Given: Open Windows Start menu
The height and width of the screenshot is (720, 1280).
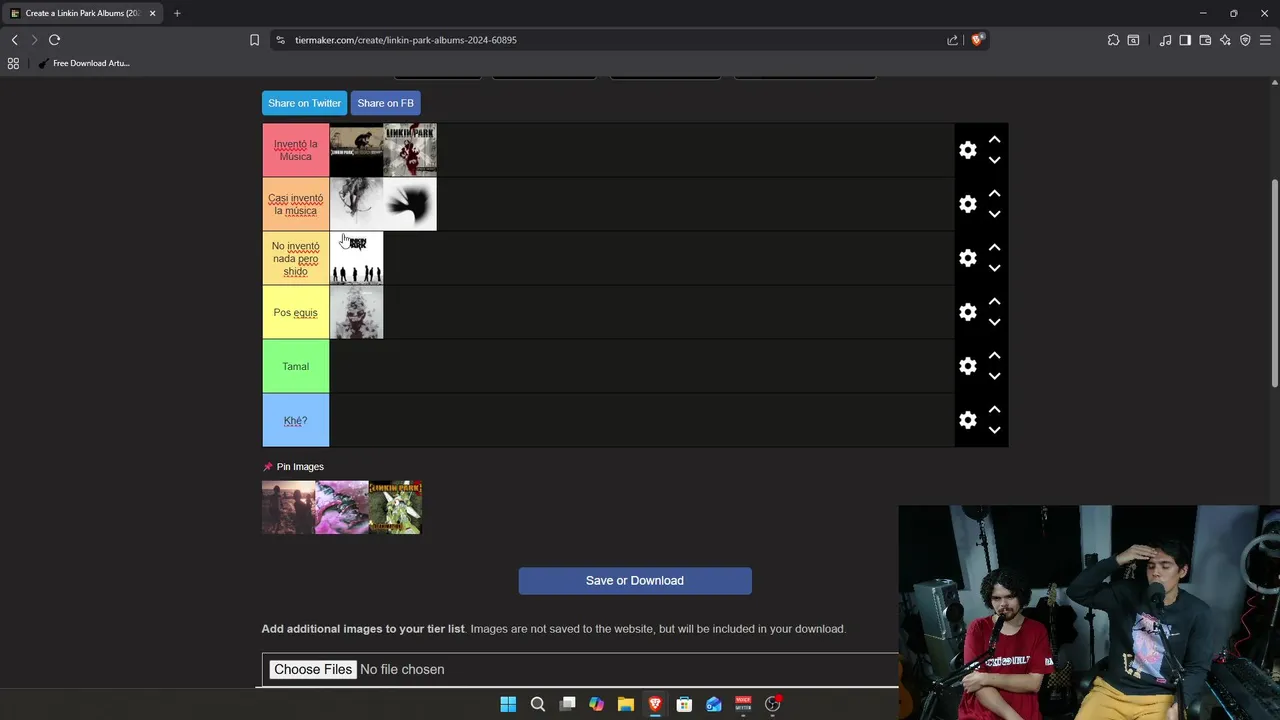Looking at the screenshot, I should point(508,704).
